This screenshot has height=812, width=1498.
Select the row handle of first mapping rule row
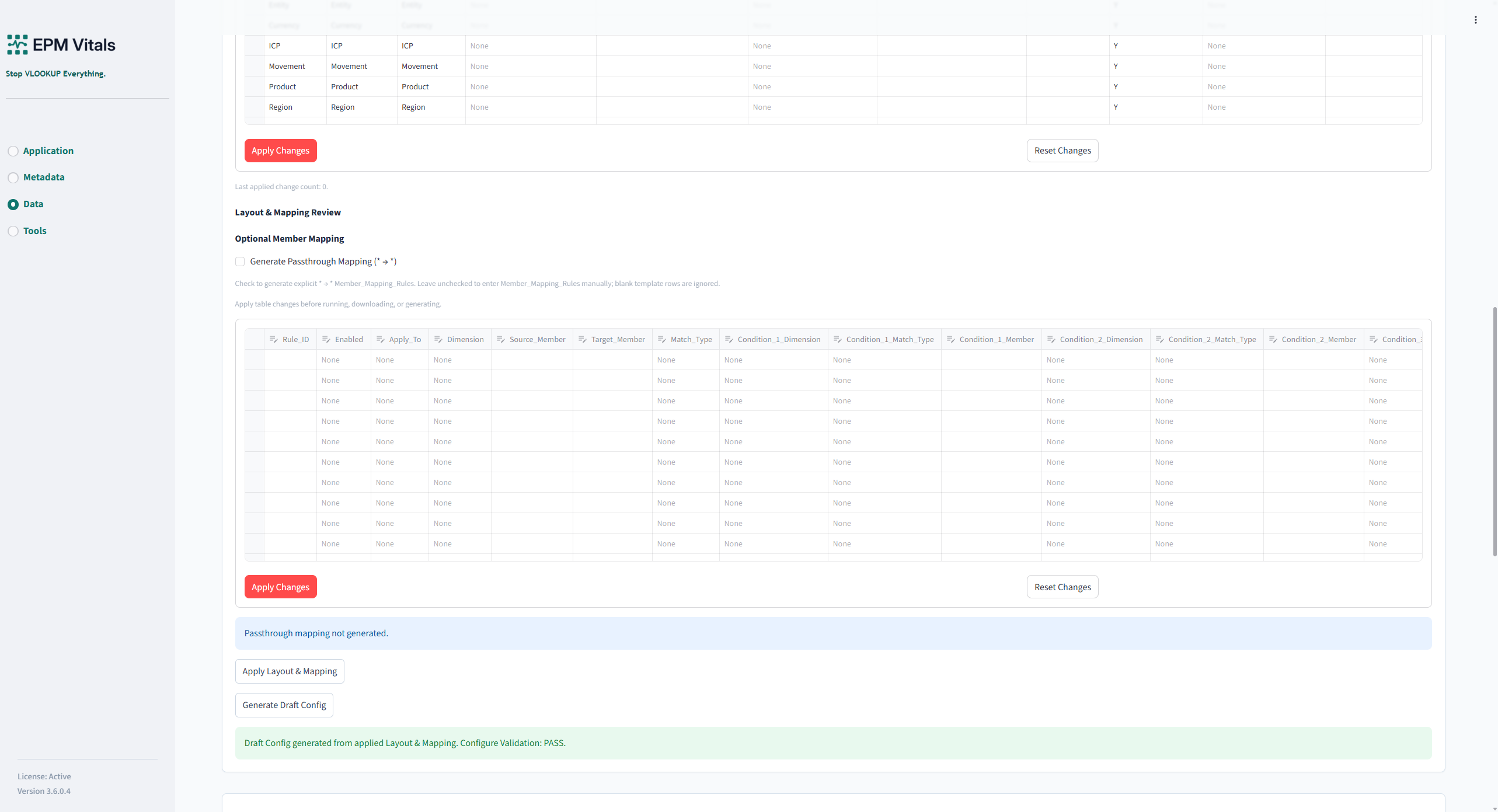click(255, 360)
